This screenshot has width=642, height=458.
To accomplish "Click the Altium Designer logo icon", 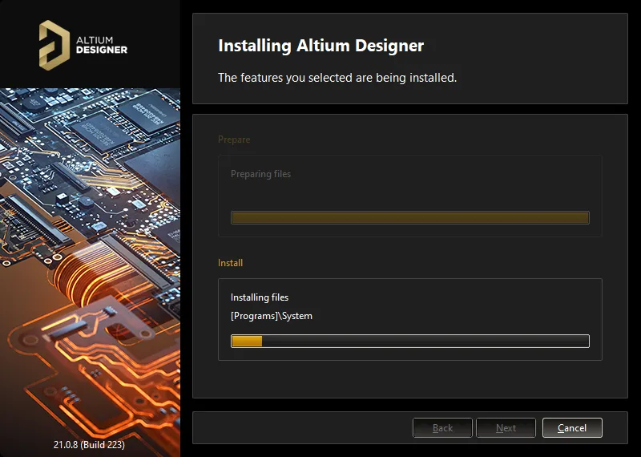I will 52,43.
